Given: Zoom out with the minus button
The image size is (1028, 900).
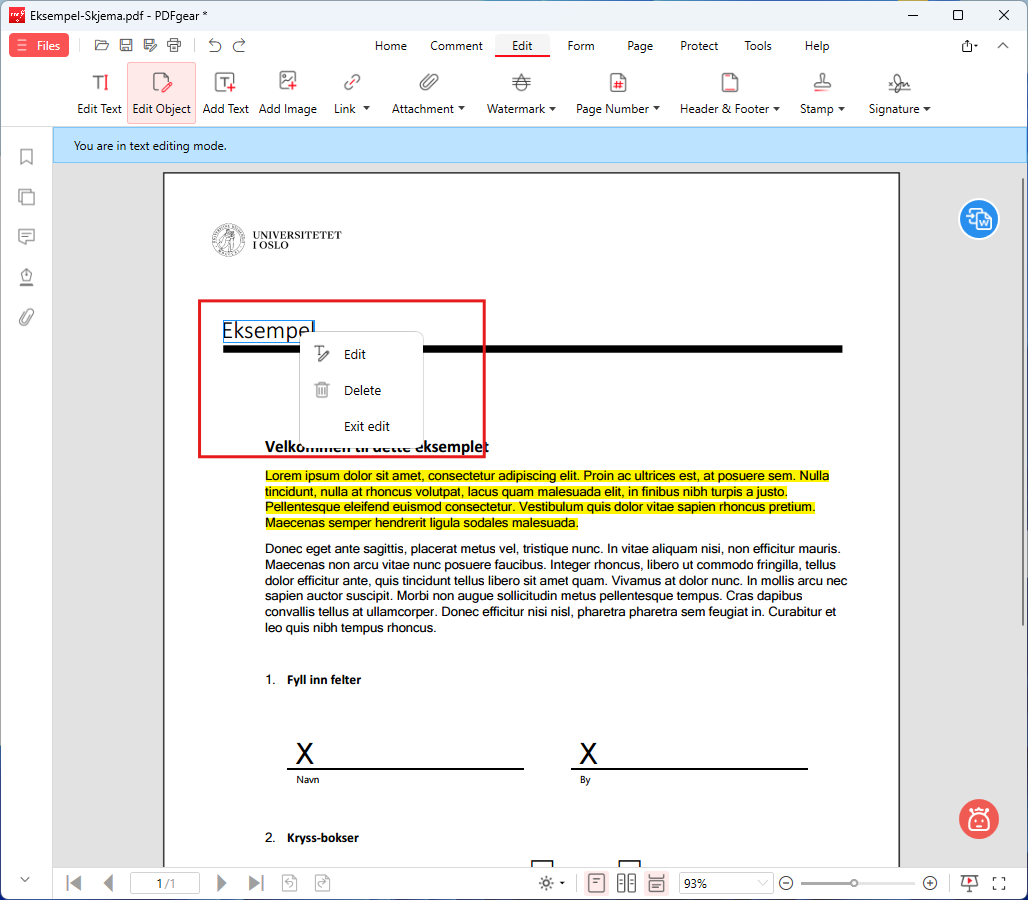Looking at the screenshot, I should coord(786,884).
